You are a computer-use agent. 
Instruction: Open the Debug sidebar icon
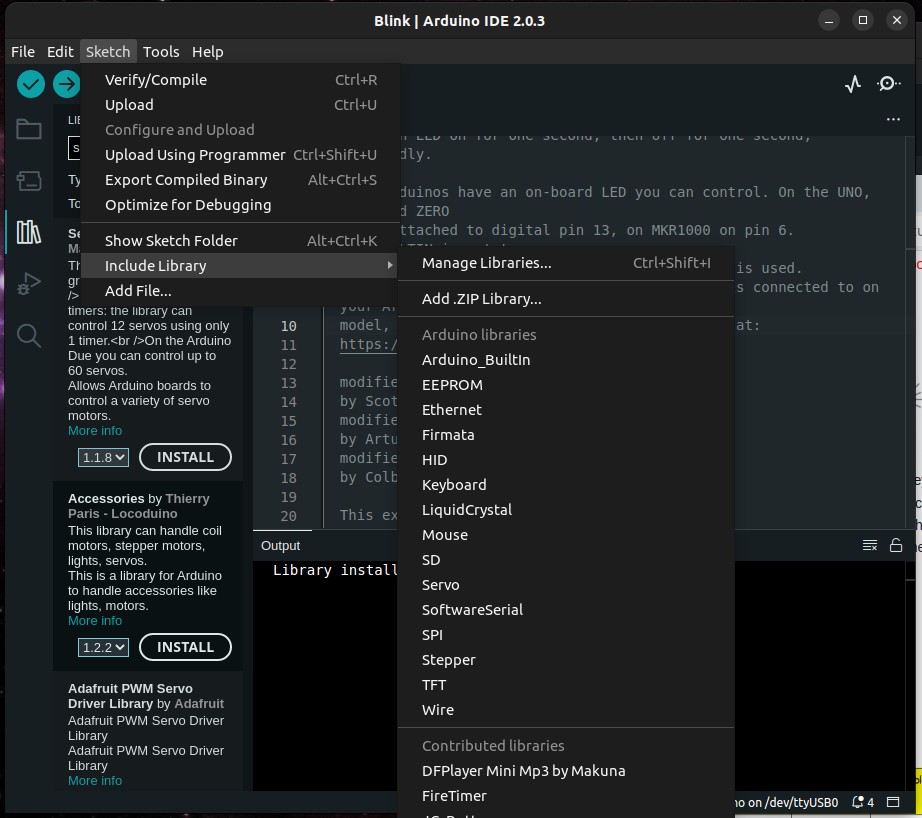tap(28, 283)
